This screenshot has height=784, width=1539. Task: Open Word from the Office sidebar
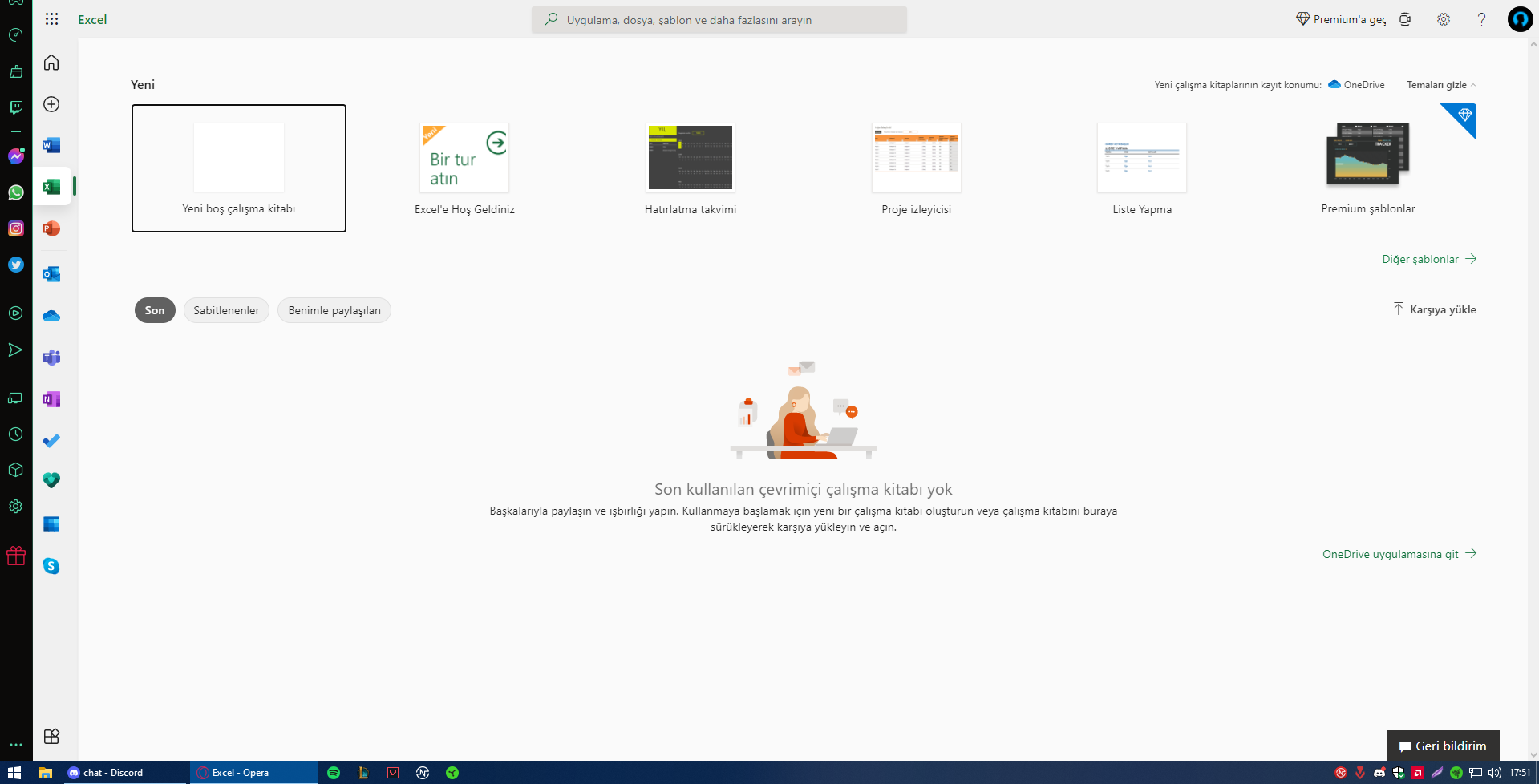[51, 145]
